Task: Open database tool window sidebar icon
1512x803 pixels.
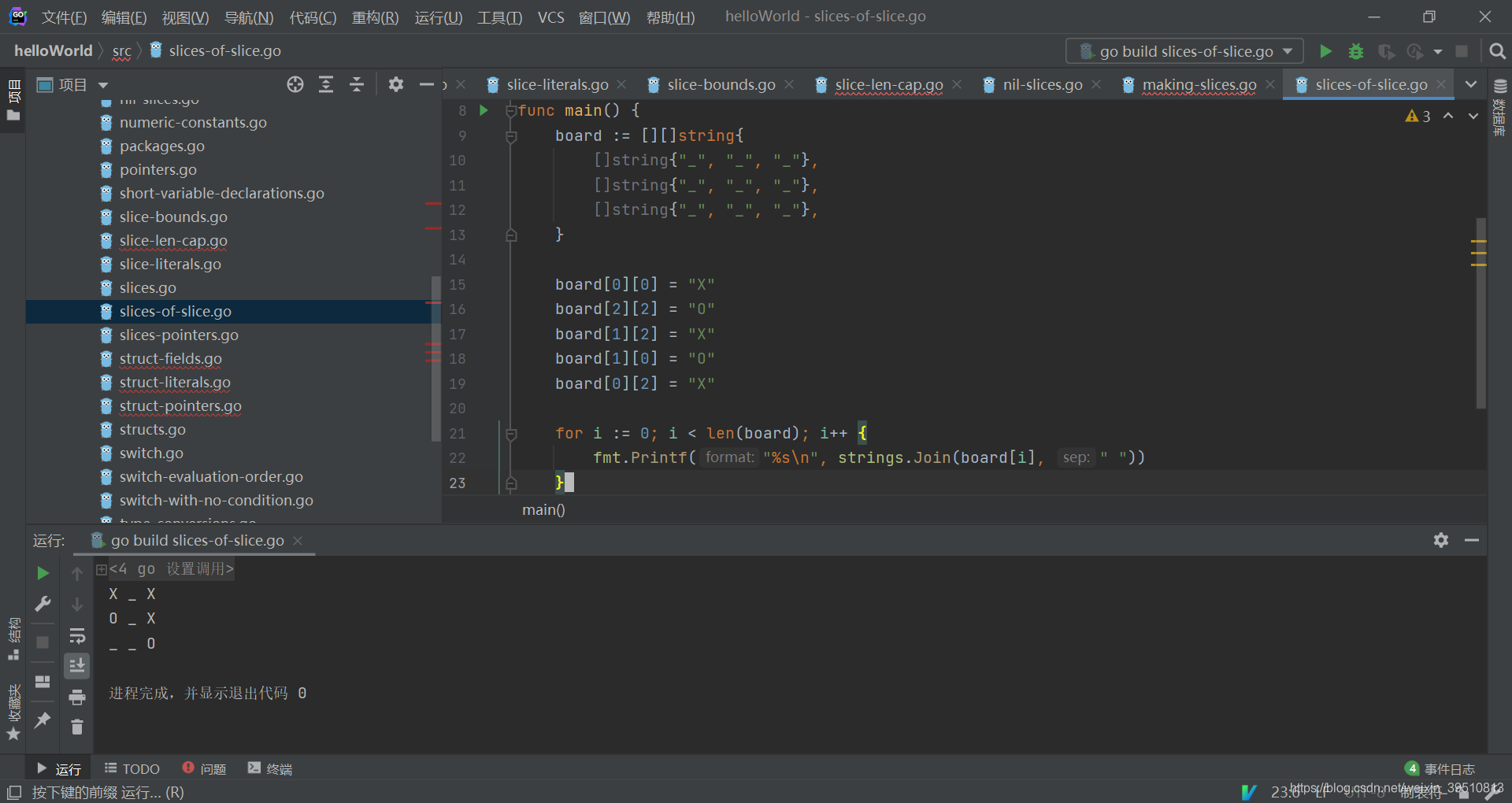Action: (1500, 86)
